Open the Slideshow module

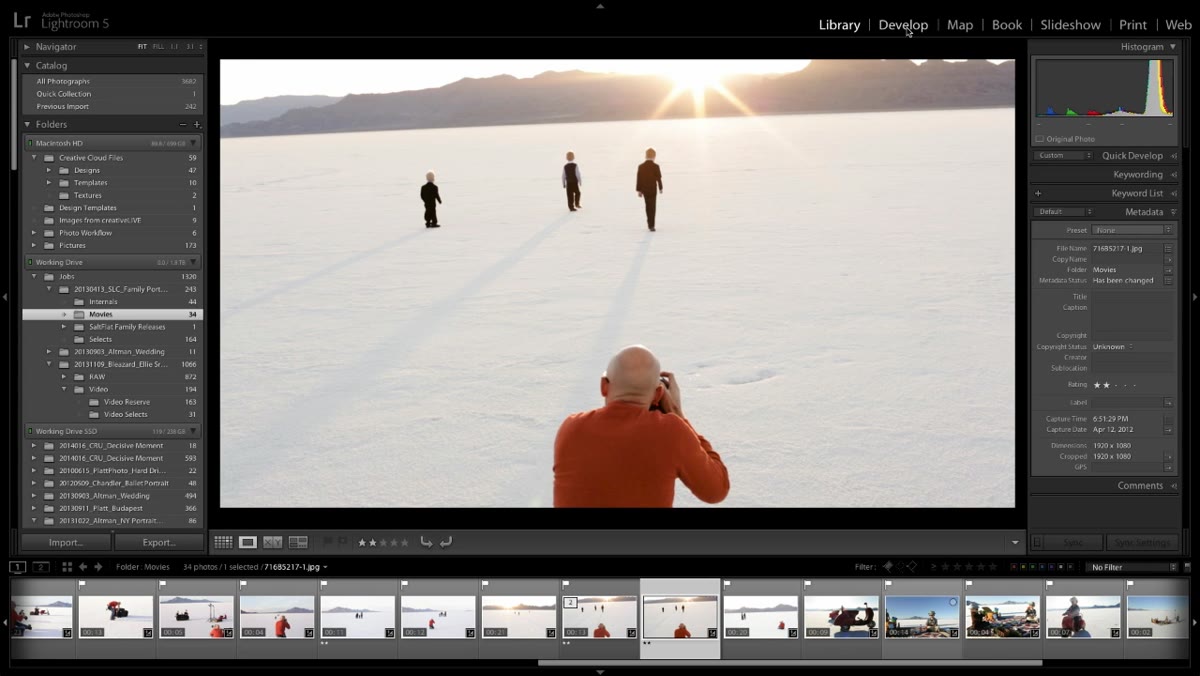point(1070,25)
